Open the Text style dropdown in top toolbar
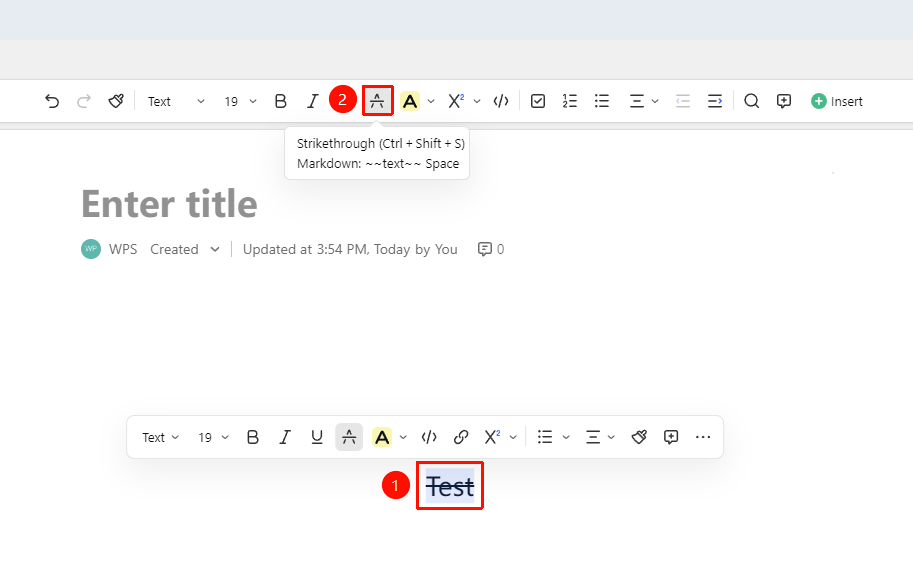This screenshot has width=913, height=579. tap(176, 101)
